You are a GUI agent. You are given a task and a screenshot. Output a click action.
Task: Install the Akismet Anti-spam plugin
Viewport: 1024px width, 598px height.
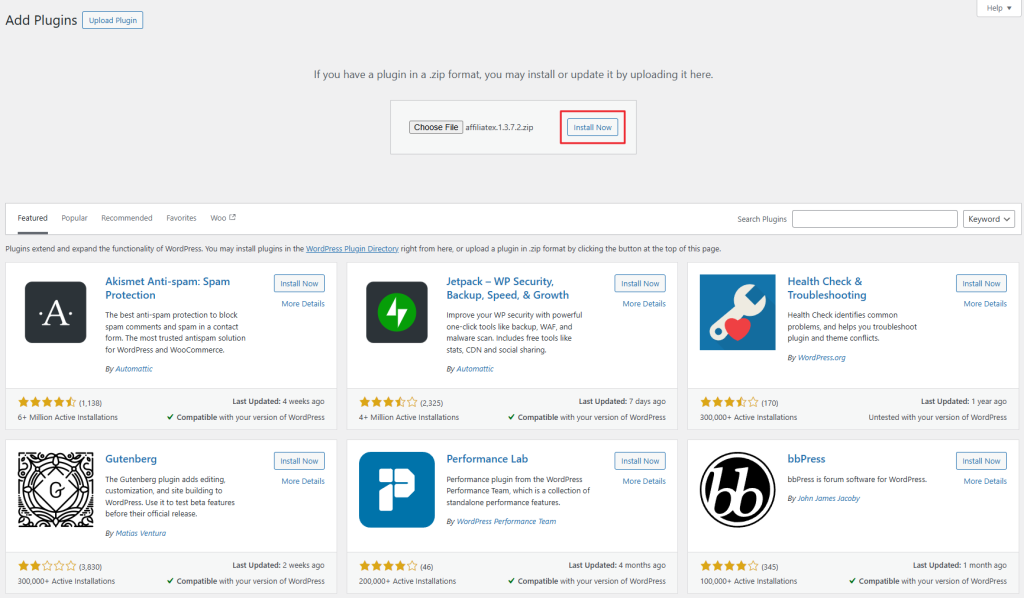(299, 283)
